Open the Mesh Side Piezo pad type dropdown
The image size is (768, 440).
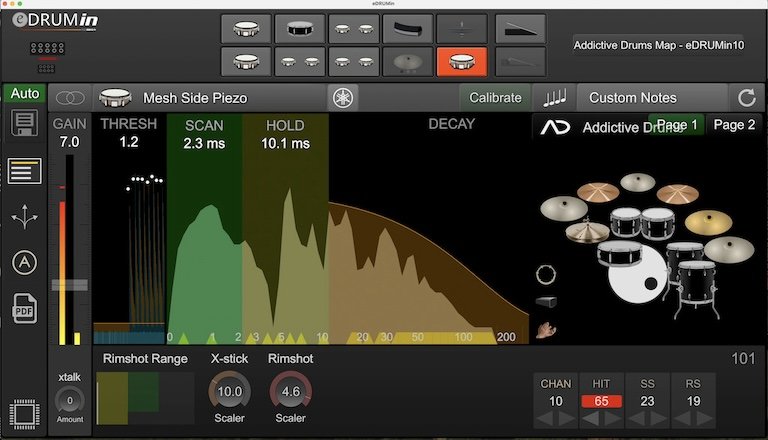point(211,98)
